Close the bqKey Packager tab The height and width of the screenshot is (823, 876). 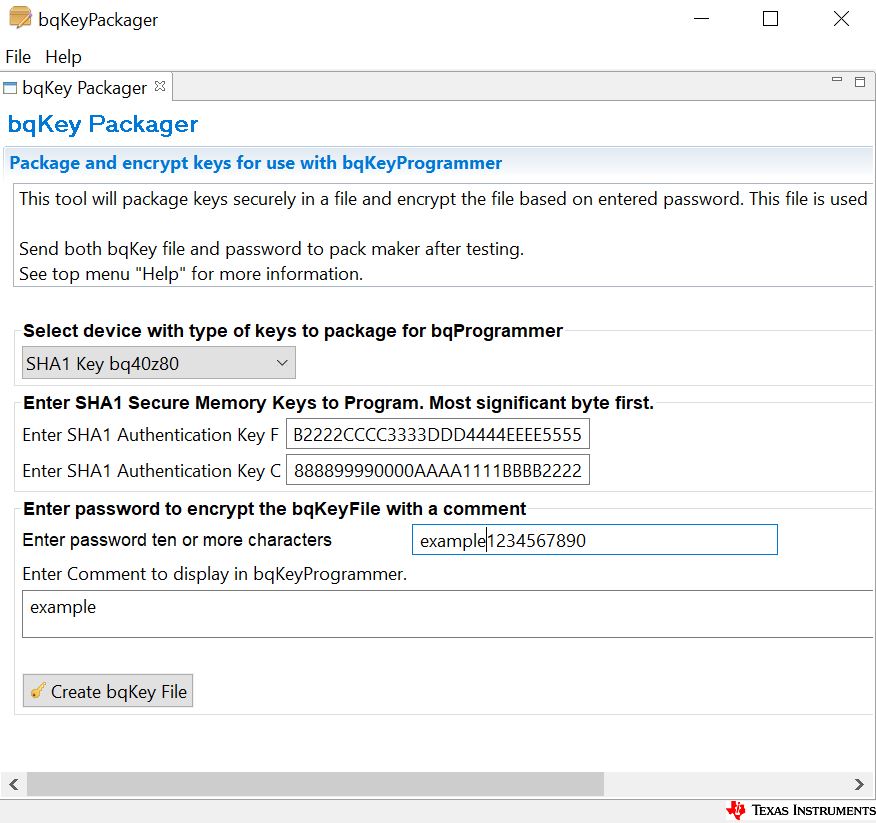[x=160, y=87]
